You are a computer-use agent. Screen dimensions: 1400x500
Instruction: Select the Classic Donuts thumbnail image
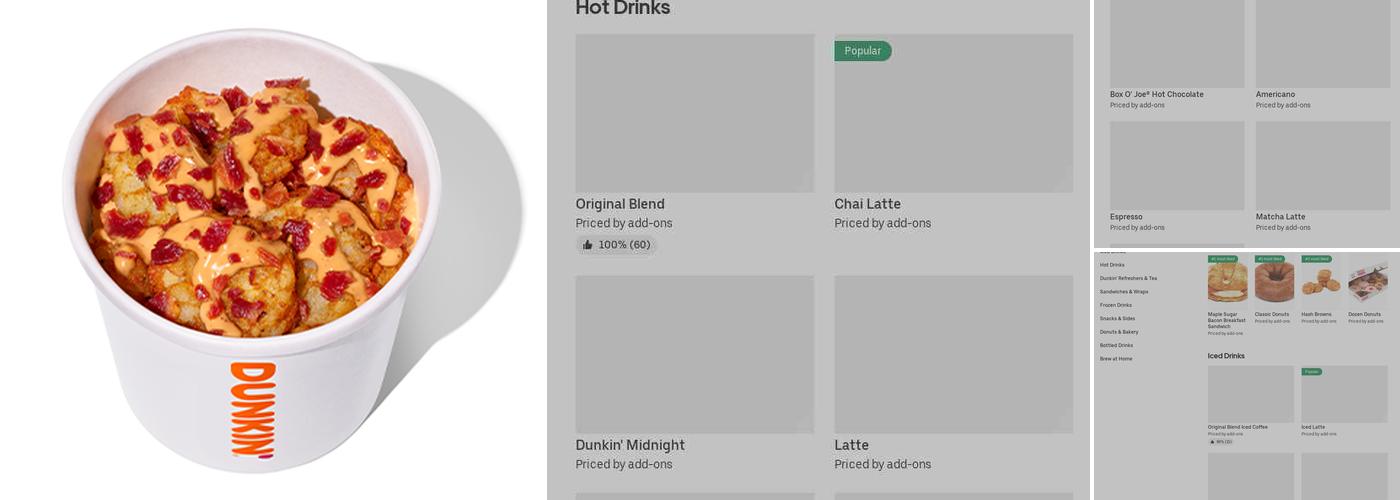pyautogui.click(x=1274, y=282)
